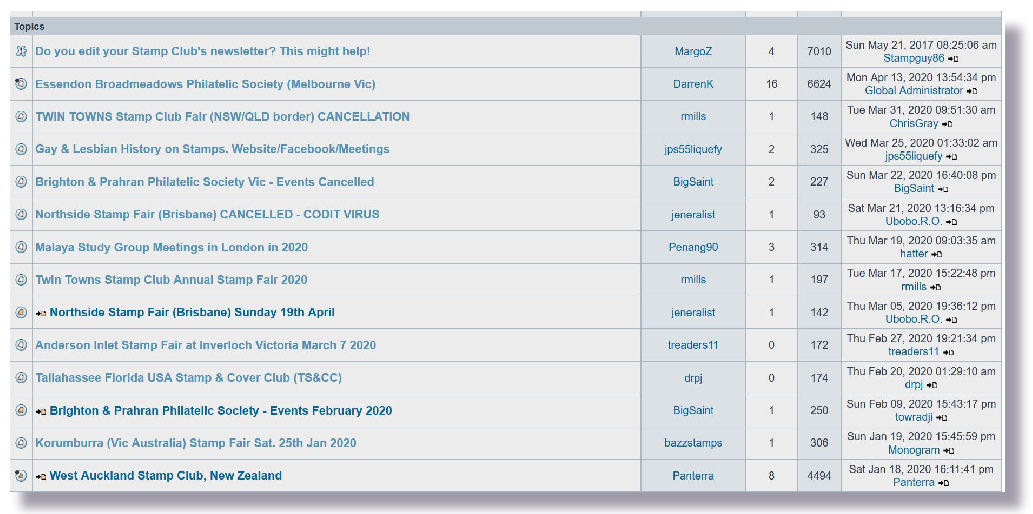Open Essendon Broadmeadows Philatelic Society topic
1033x514 pixels.
pyautogui.click(x=205, y=84)
